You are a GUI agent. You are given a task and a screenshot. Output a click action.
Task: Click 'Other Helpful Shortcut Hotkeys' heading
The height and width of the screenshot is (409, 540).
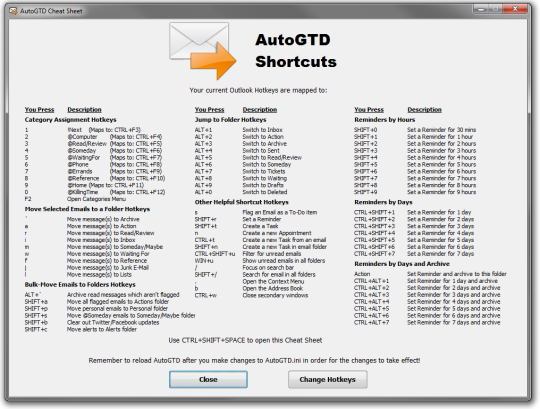click(242, 202)
